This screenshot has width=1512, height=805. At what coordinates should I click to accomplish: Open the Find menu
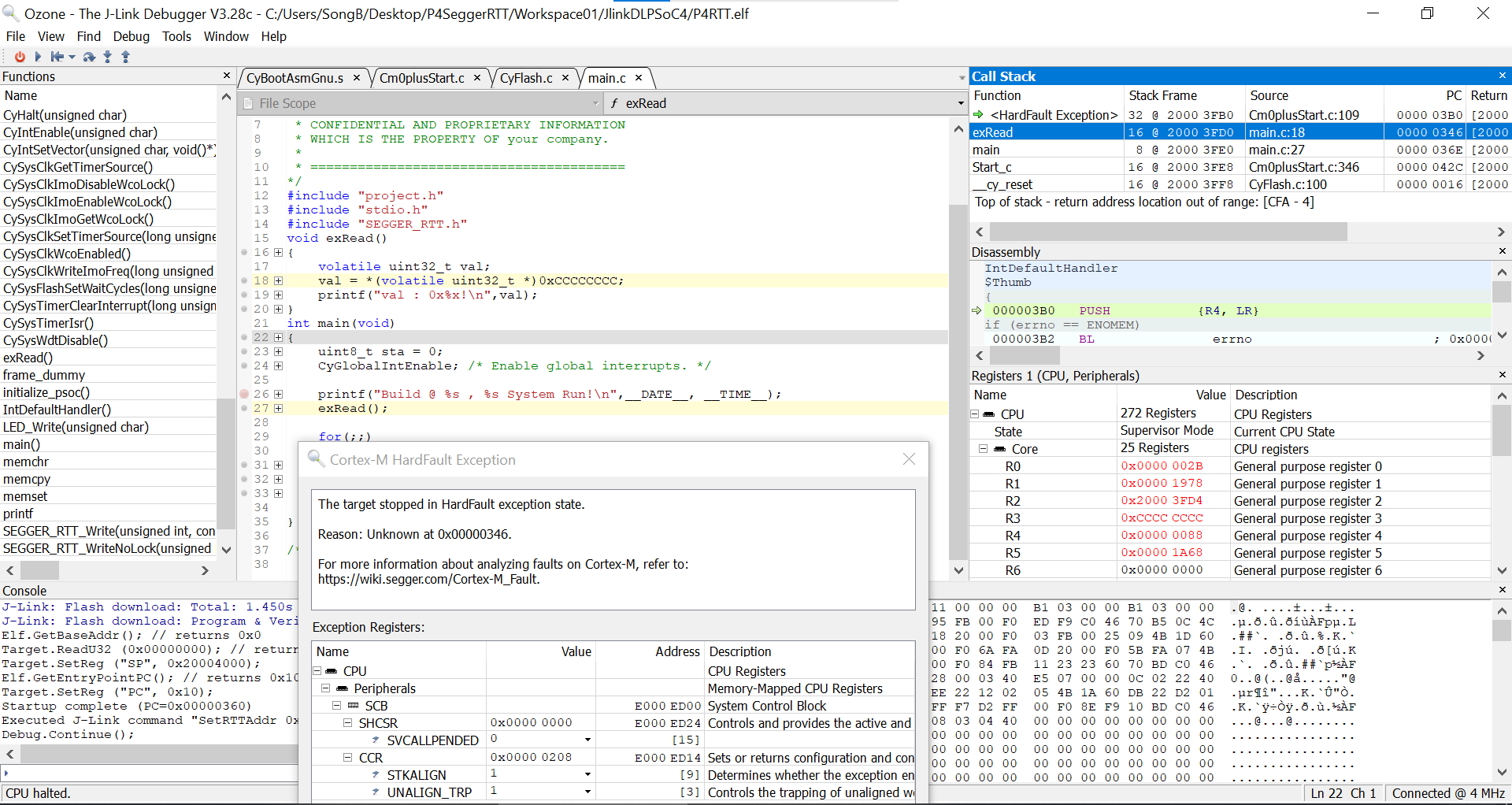coord(88,36)
